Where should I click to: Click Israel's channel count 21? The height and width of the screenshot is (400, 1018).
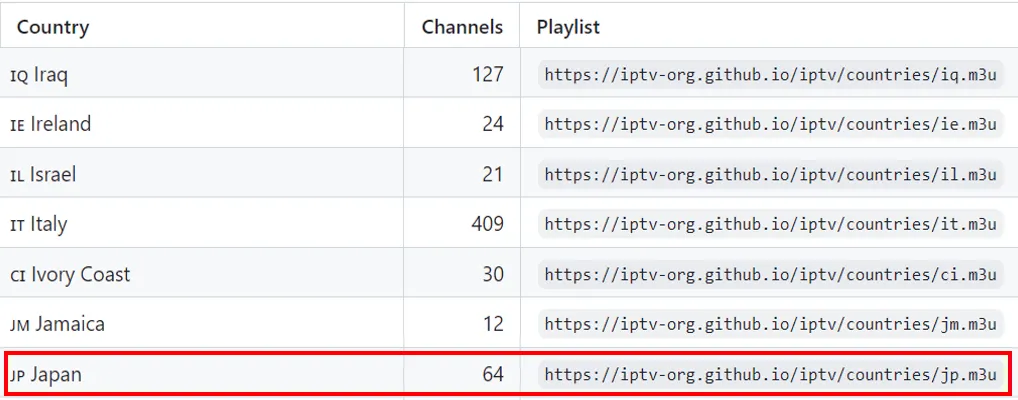(493, 174)
